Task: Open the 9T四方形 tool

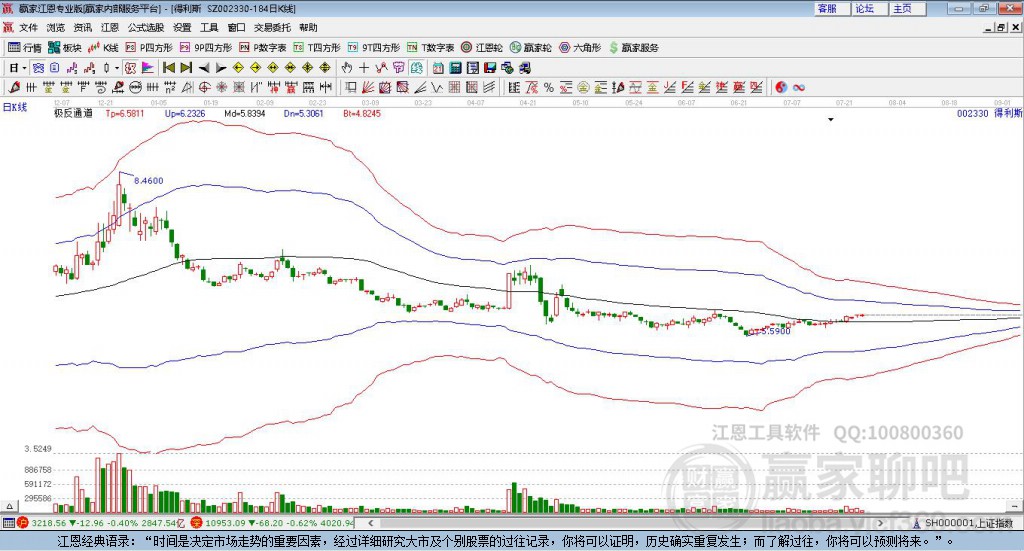Action: (374, 48)
